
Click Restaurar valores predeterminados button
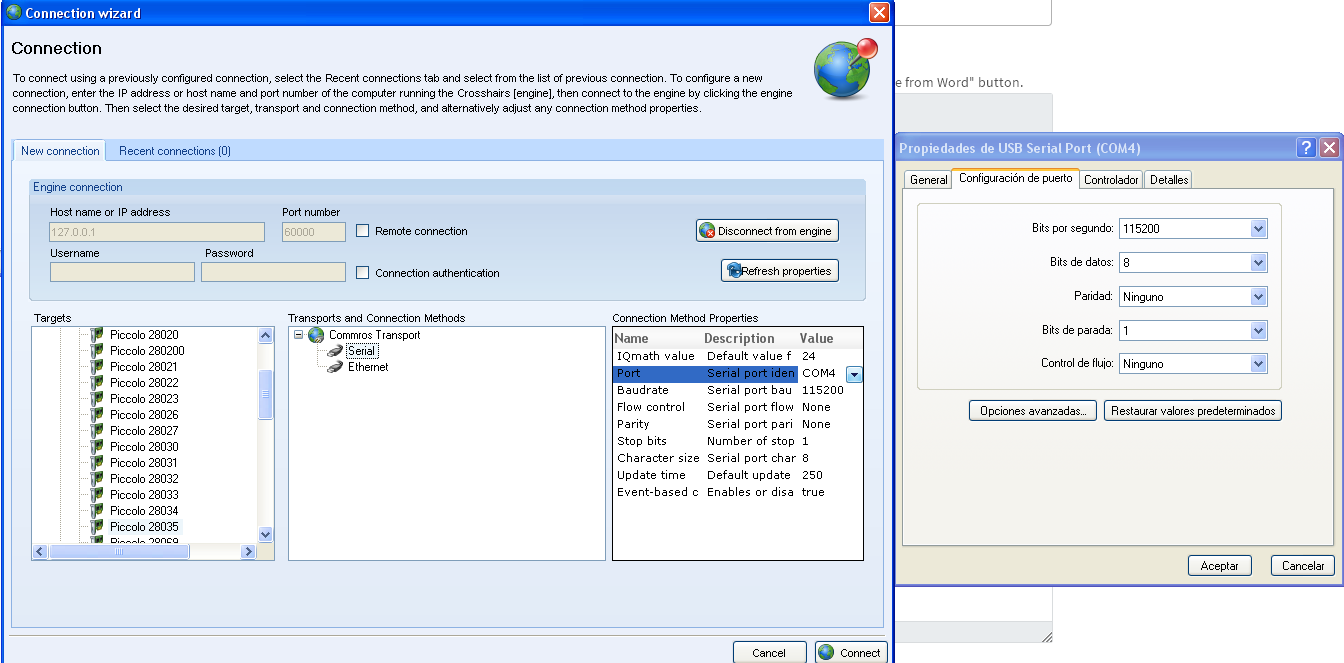click(1193, 411)
